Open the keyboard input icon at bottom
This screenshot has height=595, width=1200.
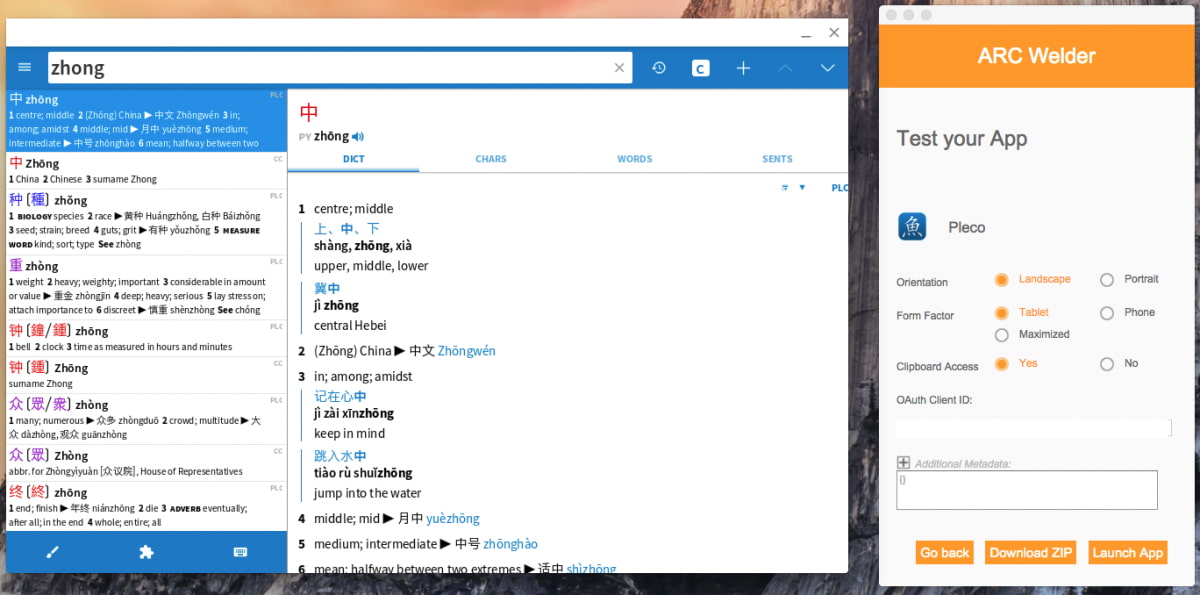click(240, 551)
